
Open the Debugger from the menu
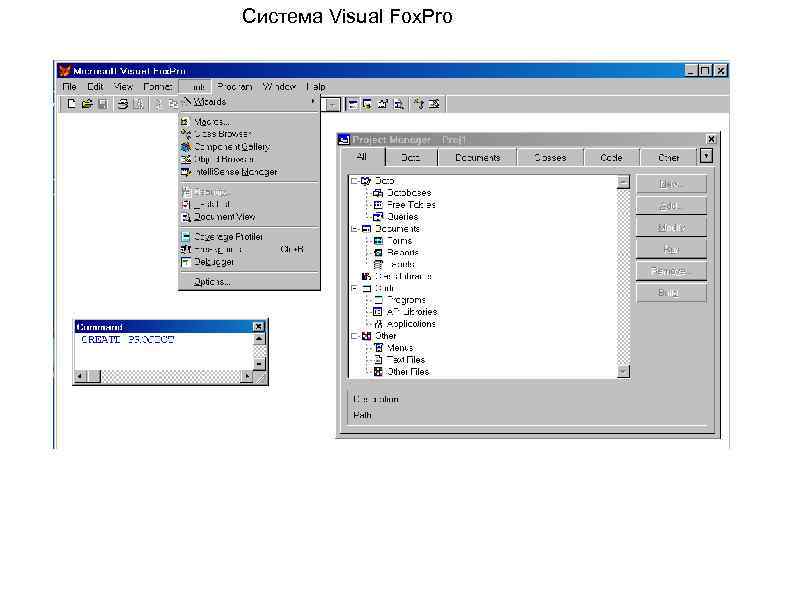click(249, 262)
